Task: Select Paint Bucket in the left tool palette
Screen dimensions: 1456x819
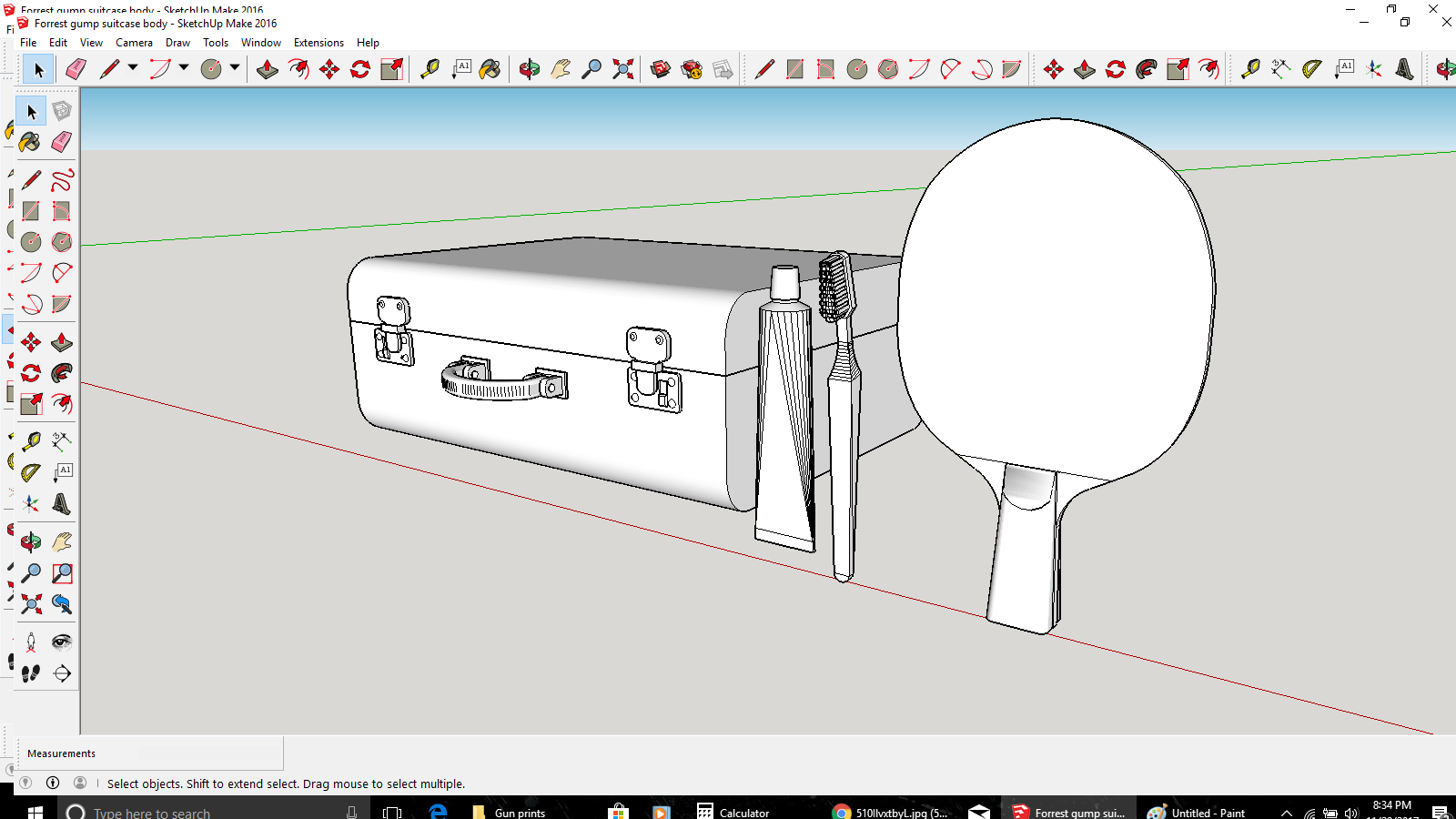Action: click(31, 142)
